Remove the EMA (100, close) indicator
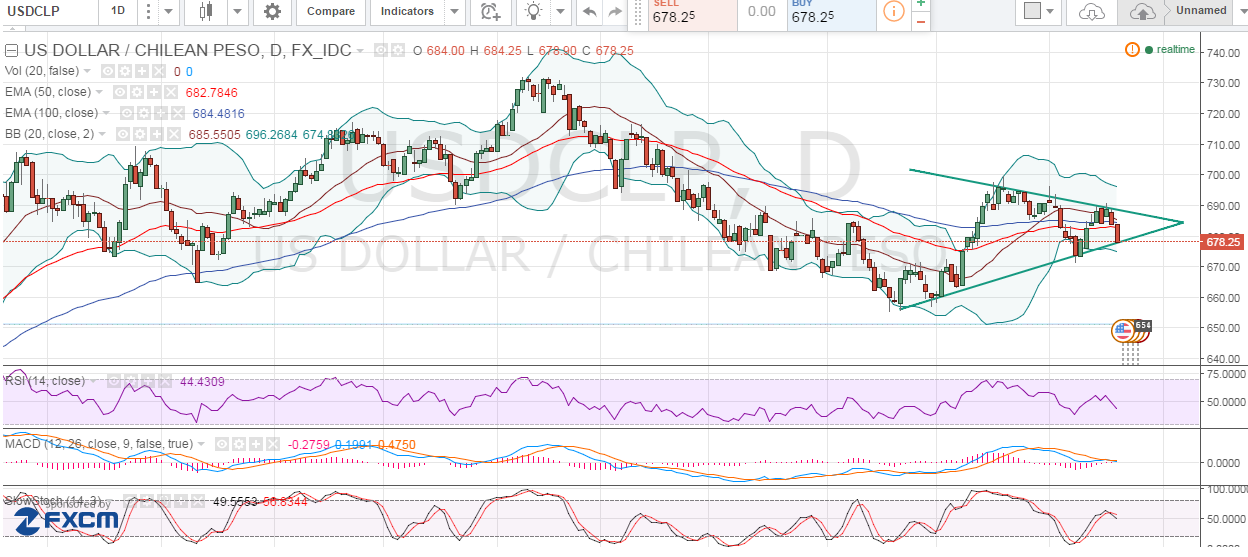 [x=178, y=113]
